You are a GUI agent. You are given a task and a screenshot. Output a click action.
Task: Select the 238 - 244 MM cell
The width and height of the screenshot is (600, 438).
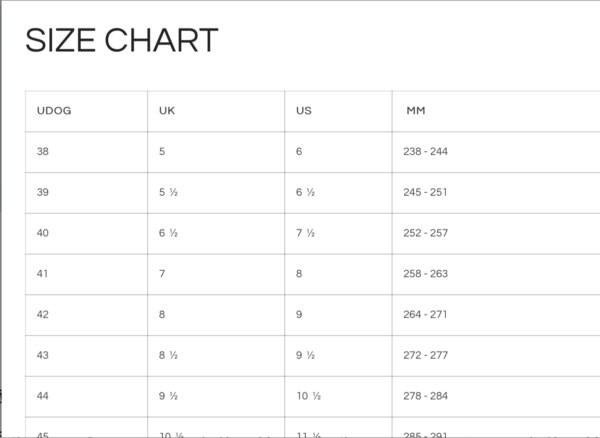(x=427, y=151)
